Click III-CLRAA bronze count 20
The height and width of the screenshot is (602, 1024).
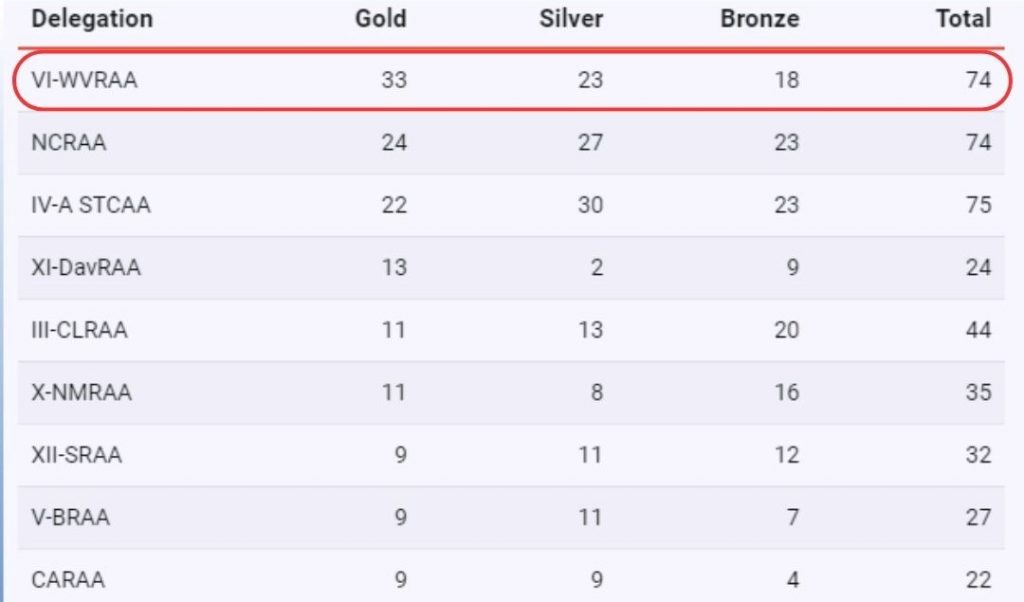786,330
